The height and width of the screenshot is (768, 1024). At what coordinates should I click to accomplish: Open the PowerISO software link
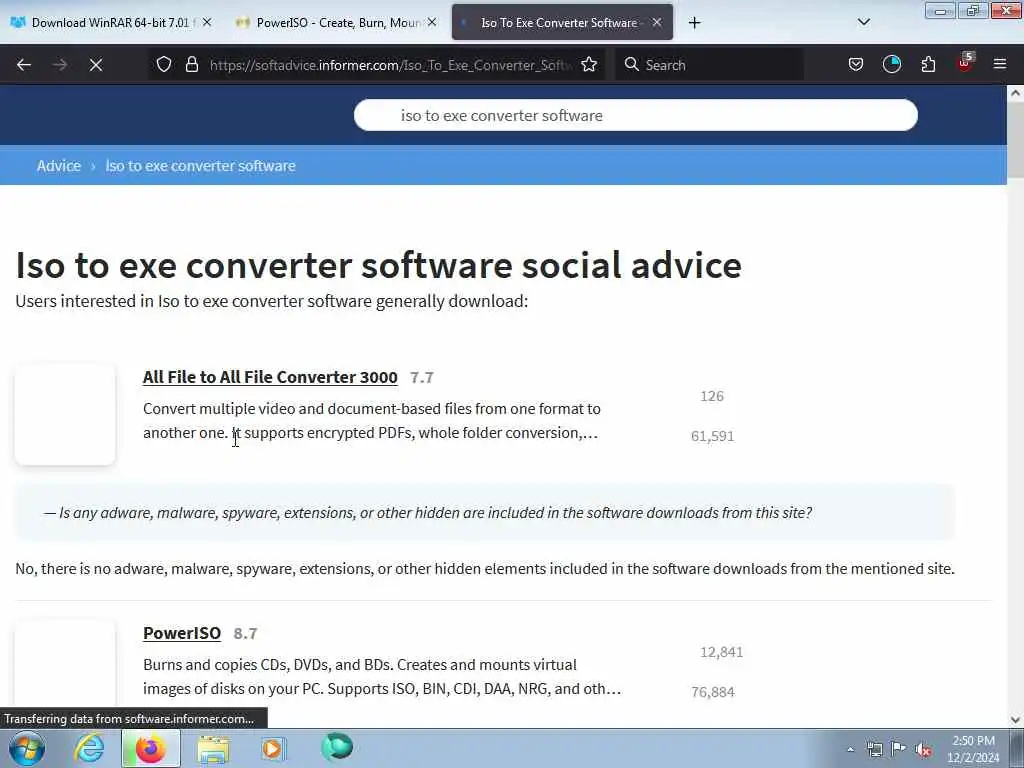[x=182, y=633]
